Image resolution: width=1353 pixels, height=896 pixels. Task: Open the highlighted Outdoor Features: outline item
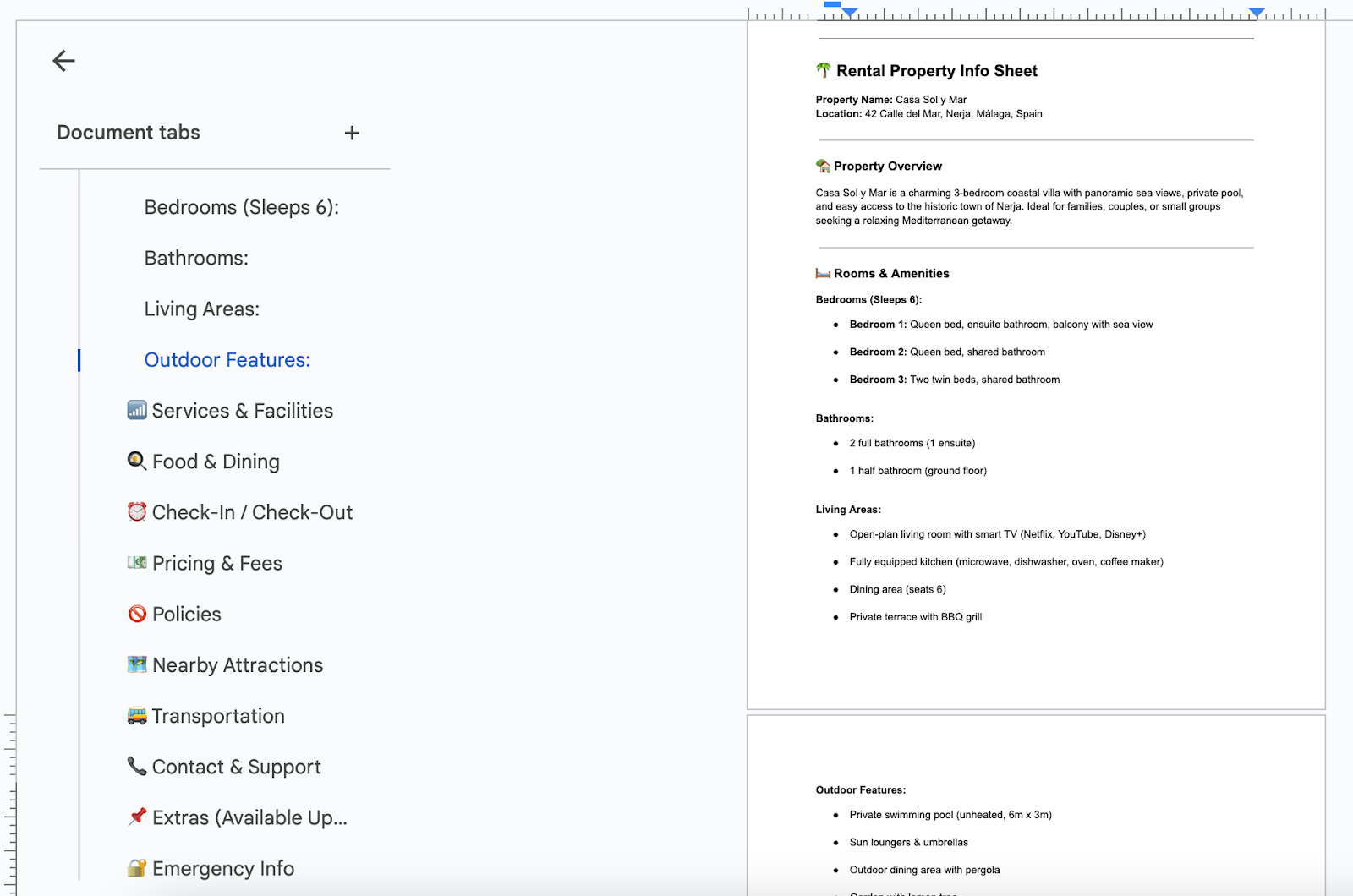point(227,360)
